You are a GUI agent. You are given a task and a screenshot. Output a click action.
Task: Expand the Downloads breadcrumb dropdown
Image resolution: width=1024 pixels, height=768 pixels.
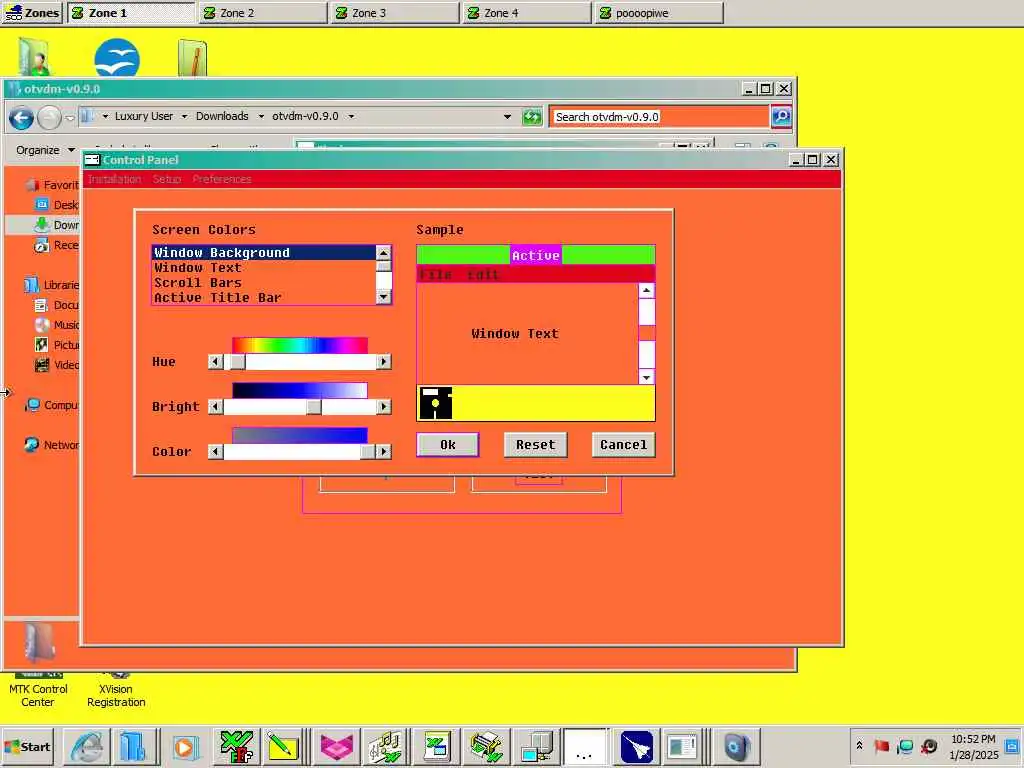pos(261,116)
